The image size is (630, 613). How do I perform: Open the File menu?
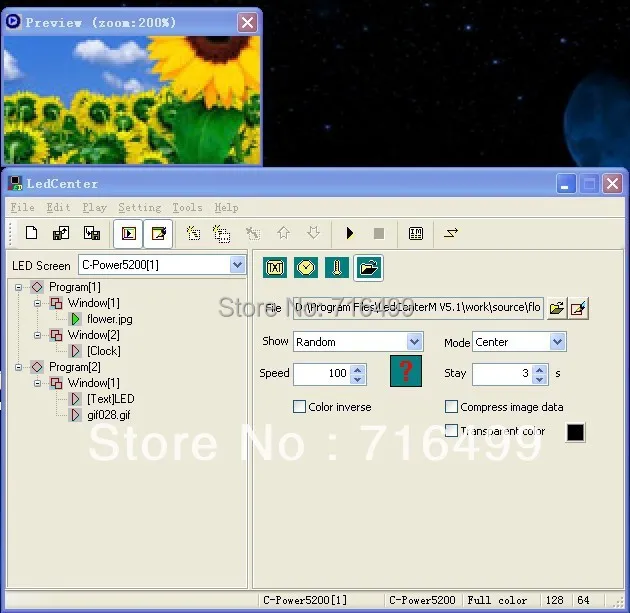(22, 207)
